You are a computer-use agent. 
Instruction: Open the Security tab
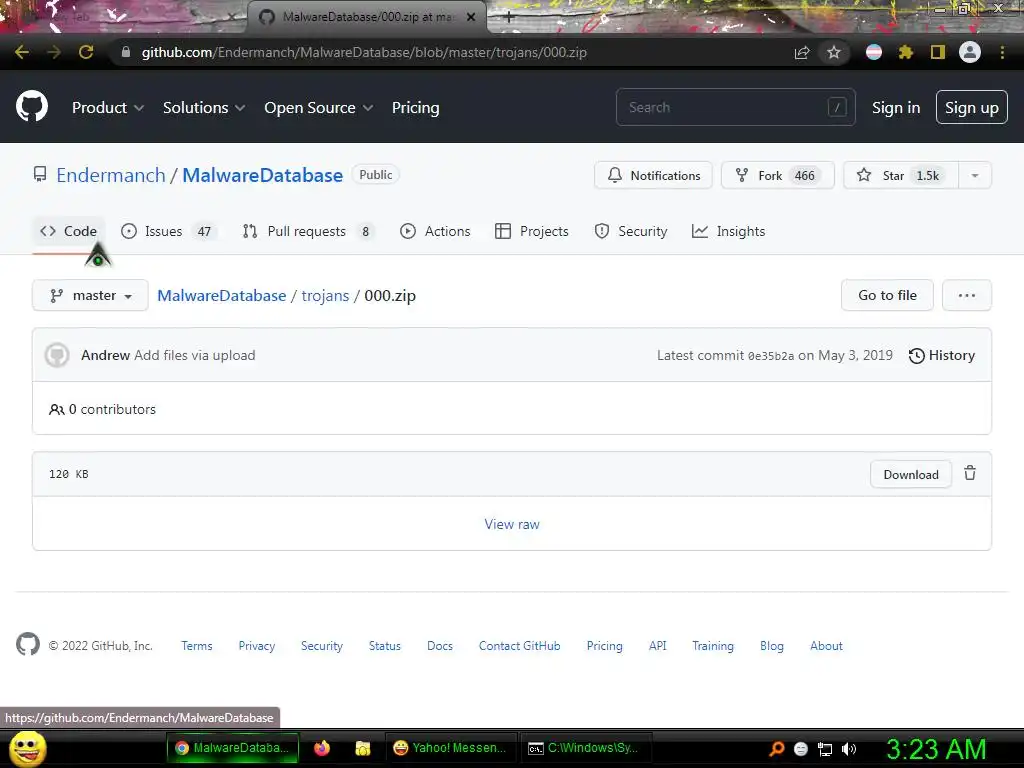(631, 231)
